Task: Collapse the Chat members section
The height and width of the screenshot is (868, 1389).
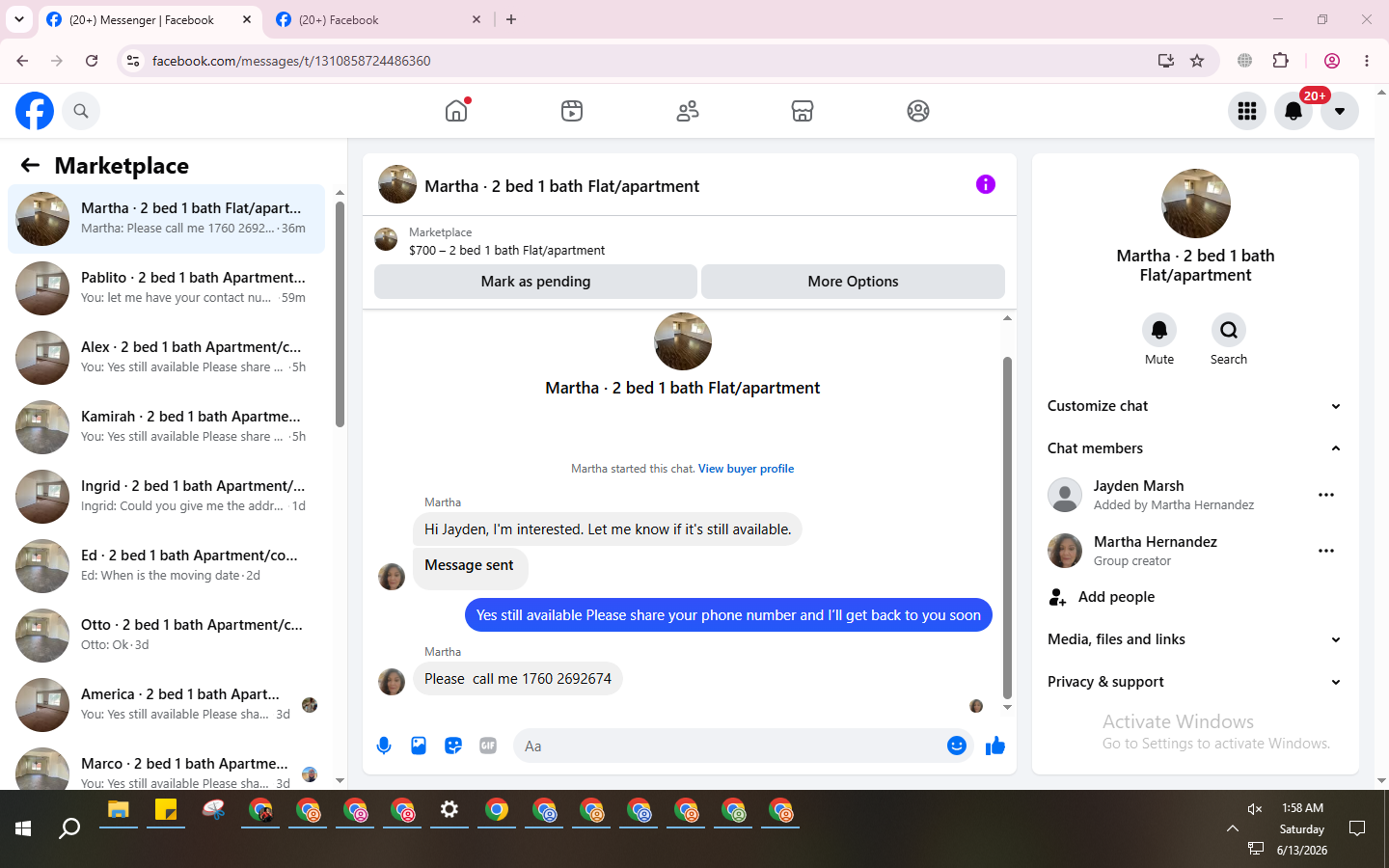Action: coord(1195,448)
